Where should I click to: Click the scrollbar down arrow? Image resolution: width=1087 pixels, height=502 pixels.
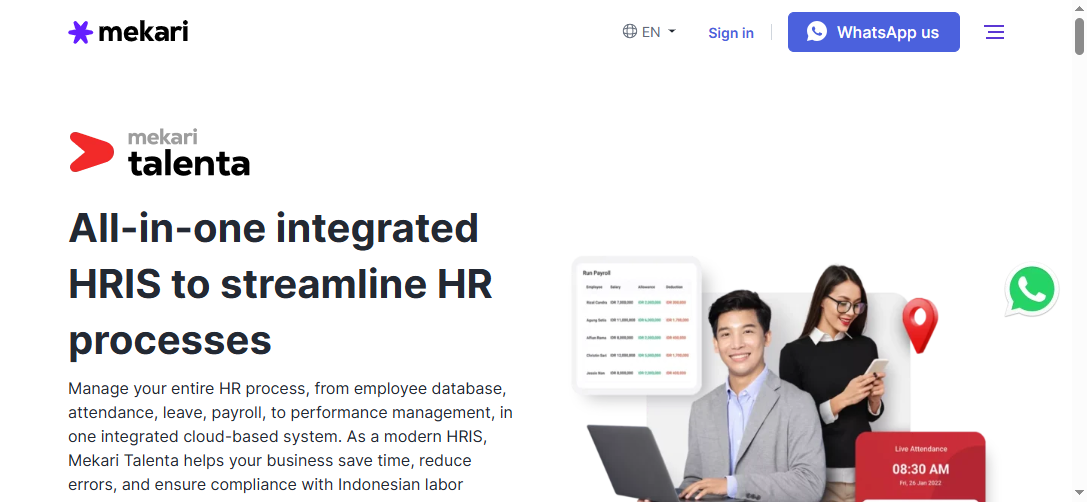pos(1079,495)
